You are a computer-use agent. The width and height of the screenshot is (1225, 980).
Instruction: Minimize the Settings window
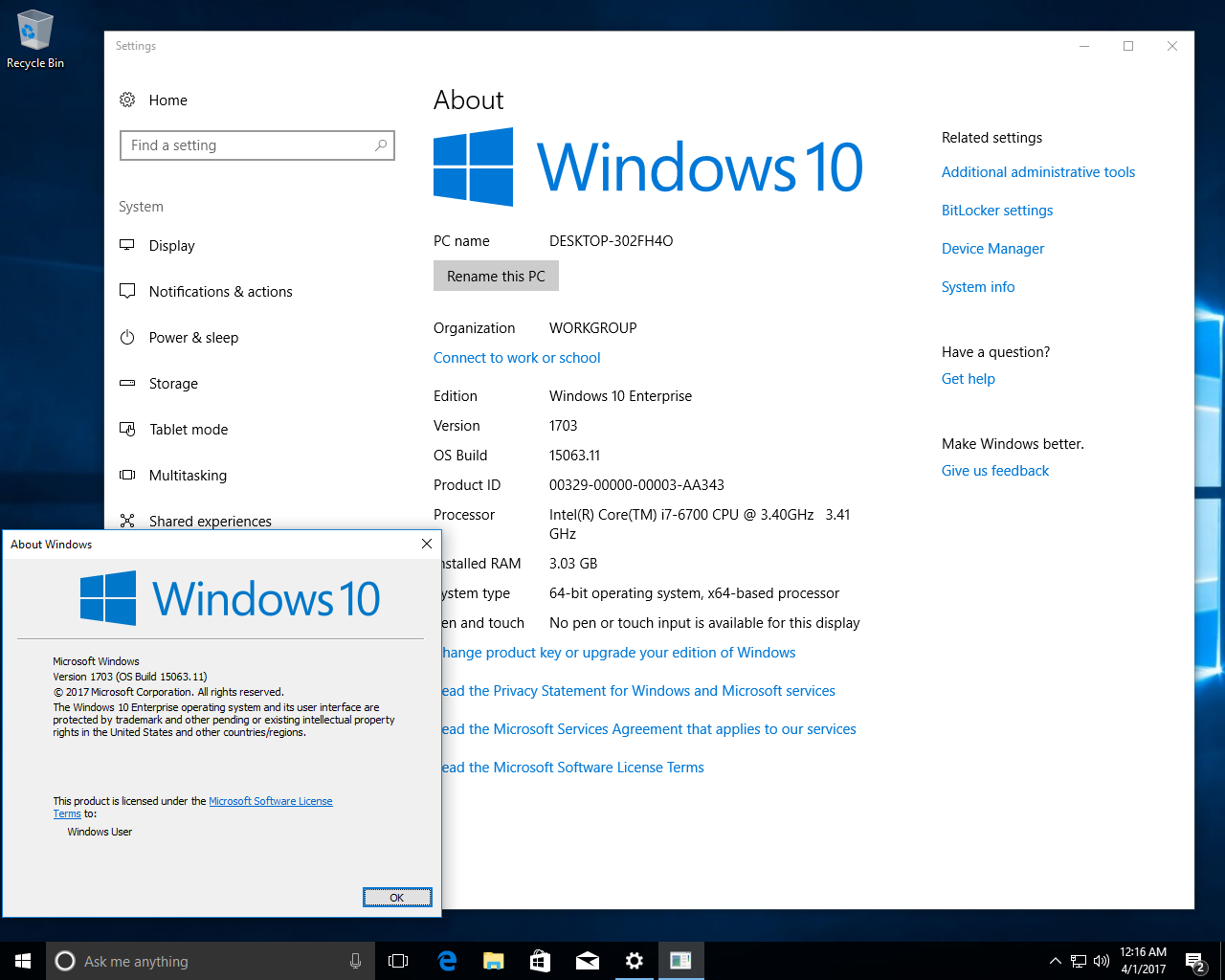click(1084, 46)
